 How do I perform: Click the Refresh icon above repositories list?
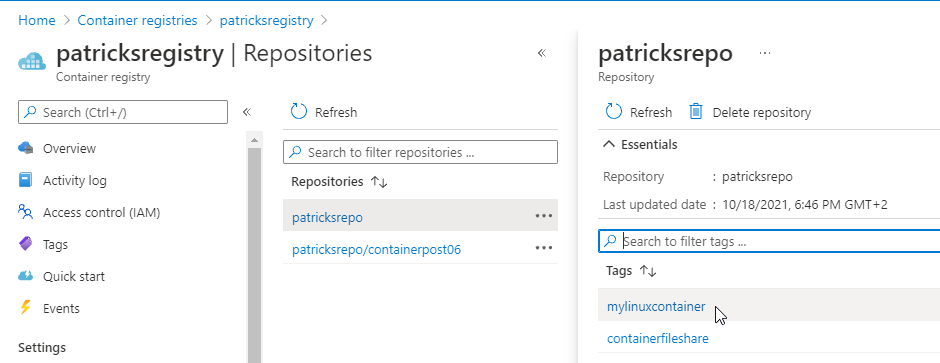(x=299, y=112)
